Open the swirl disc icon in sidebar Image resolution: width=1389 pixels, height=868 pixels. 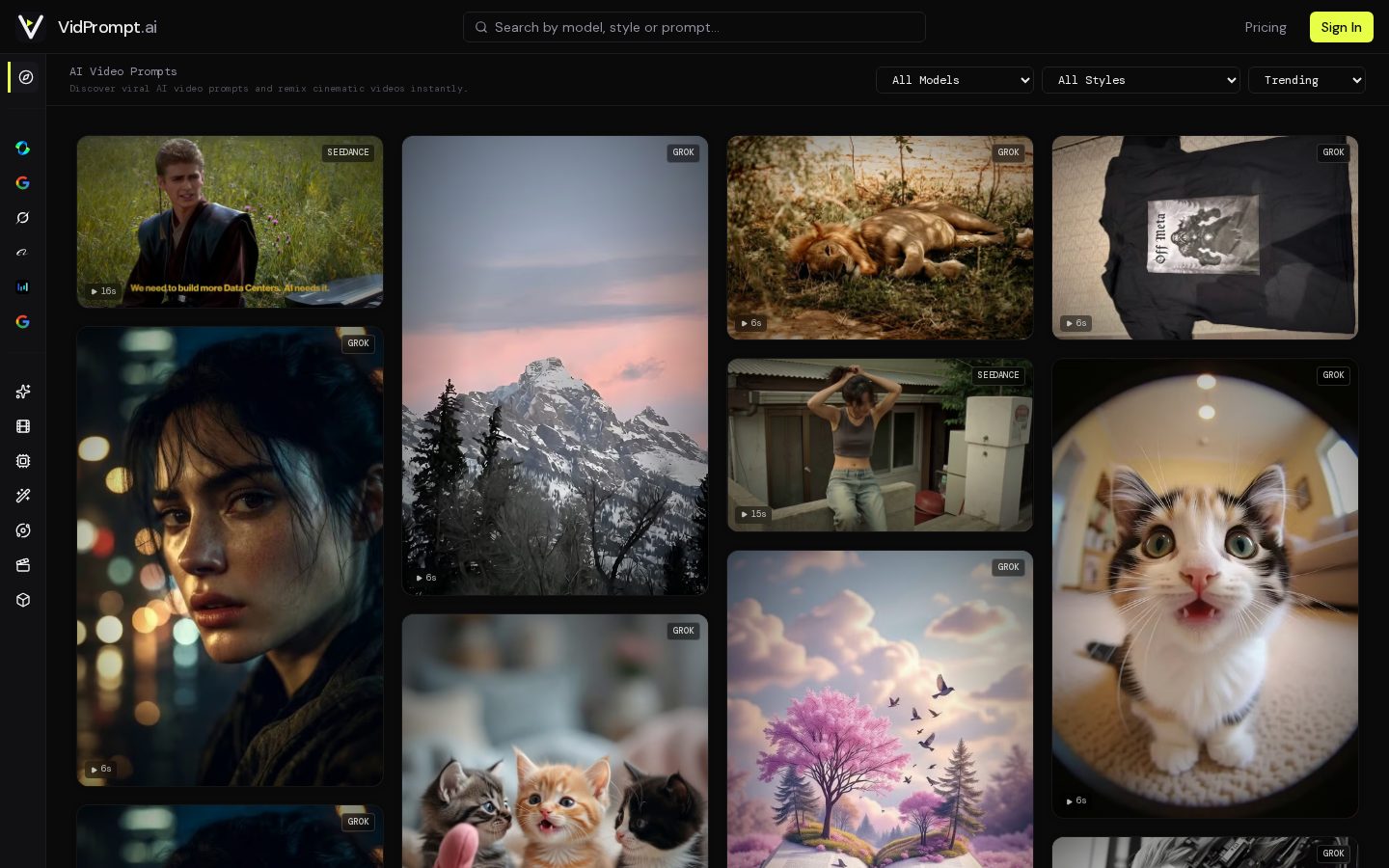tap(23, 530)
